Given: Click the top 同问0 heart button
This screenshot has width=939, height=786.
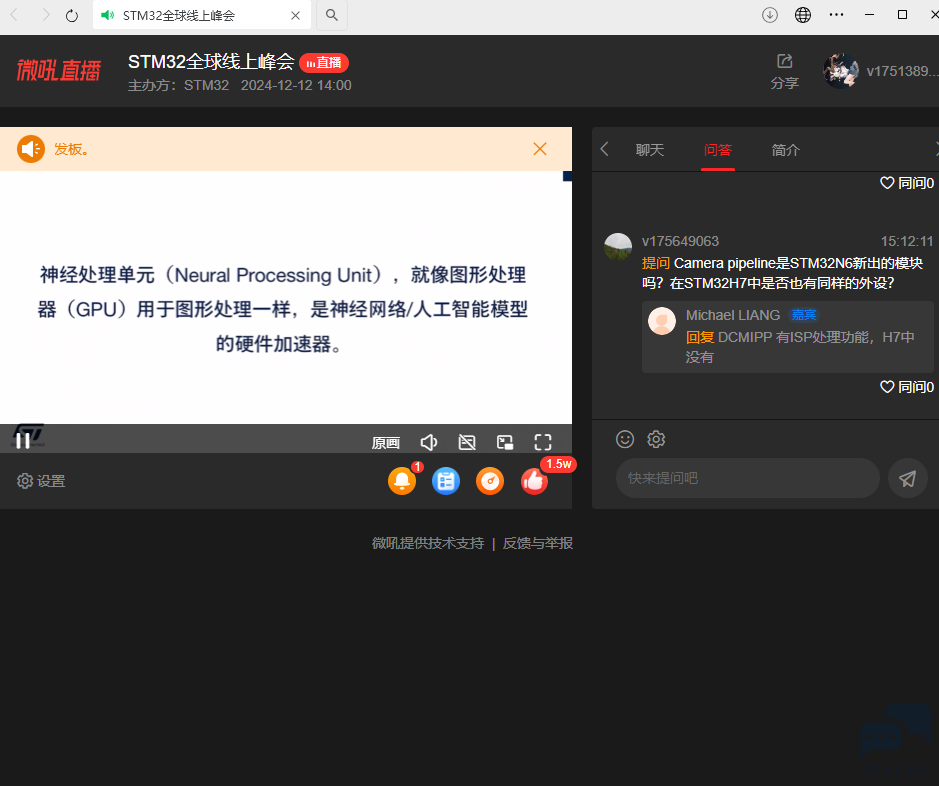Looking at the screenshot, I should (x=907, y=183).
